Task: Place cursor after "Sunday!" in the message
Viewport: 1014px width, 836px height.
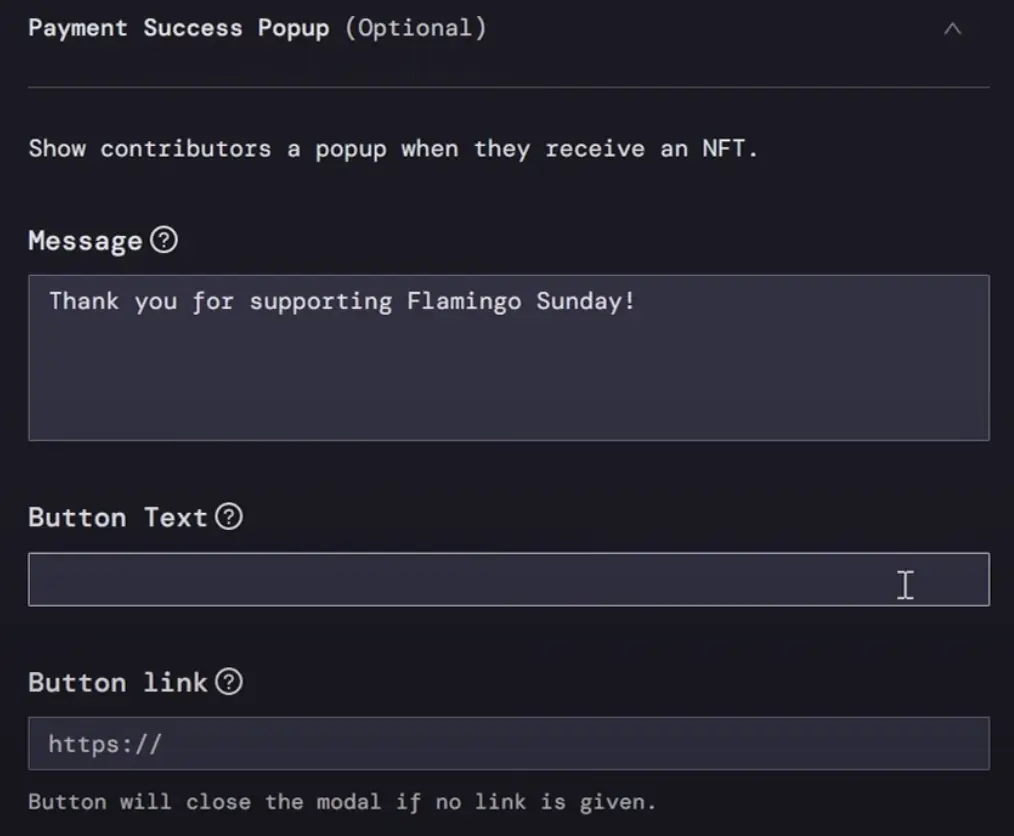Action: 638,301
